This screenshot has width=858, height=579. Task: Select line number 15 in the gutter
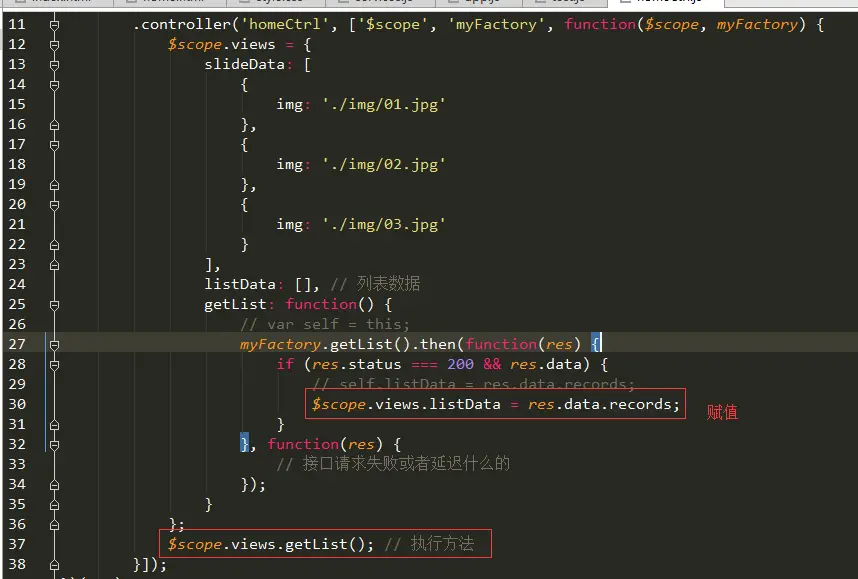tap(17, 105)
